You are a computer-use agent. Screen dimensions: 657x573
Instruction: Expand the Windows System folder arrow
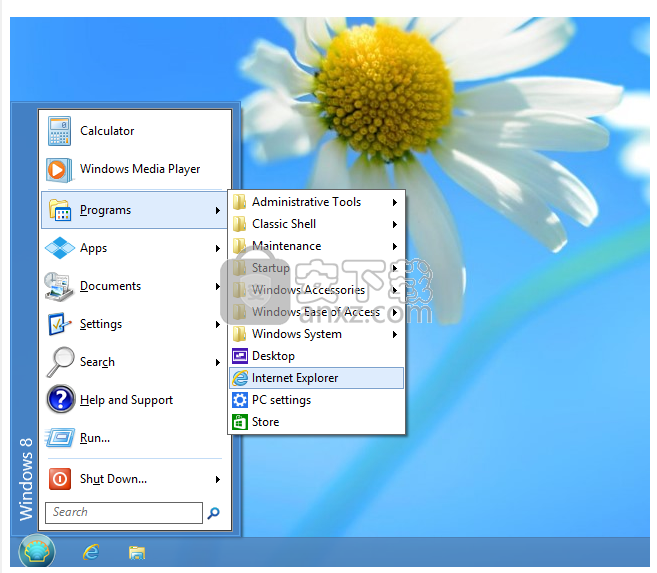[395, 335]
